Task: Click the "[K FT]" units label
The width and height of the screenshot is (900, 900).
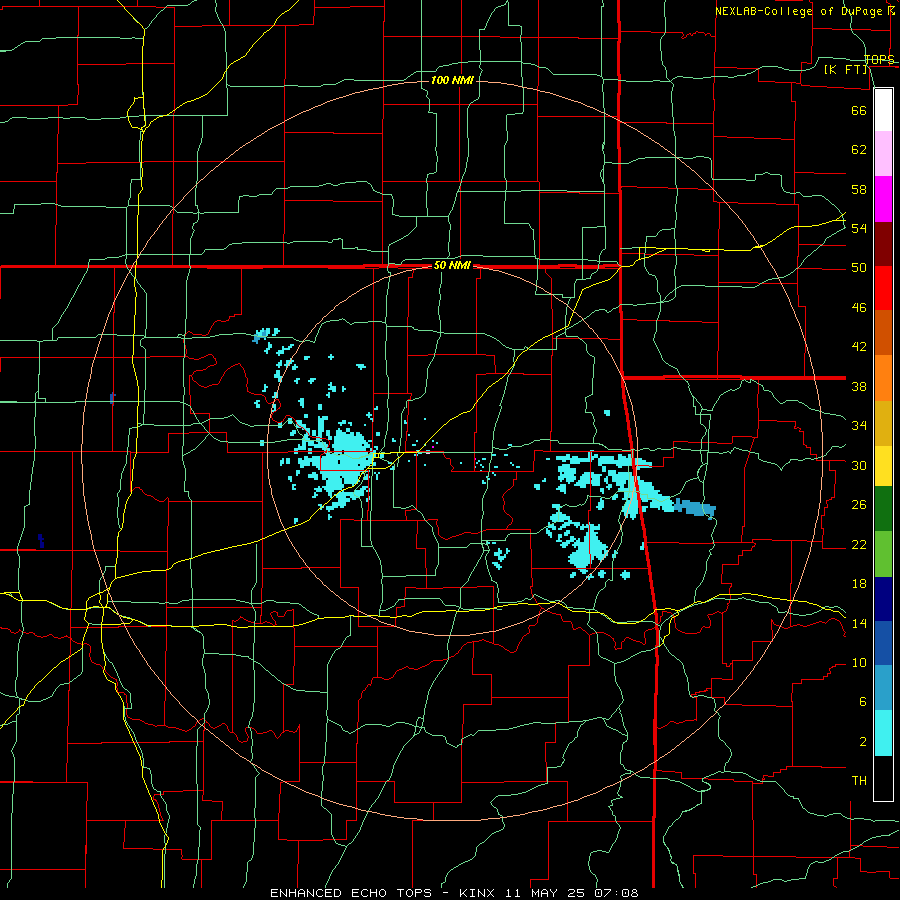Action: [x=845, y=69]
